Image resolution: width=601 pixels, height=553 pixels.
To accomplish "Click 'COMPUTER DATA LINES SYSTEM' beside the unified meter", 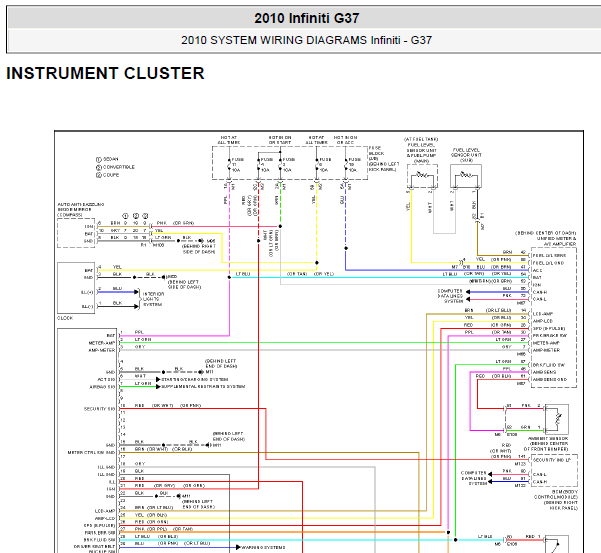I will 450,296.
